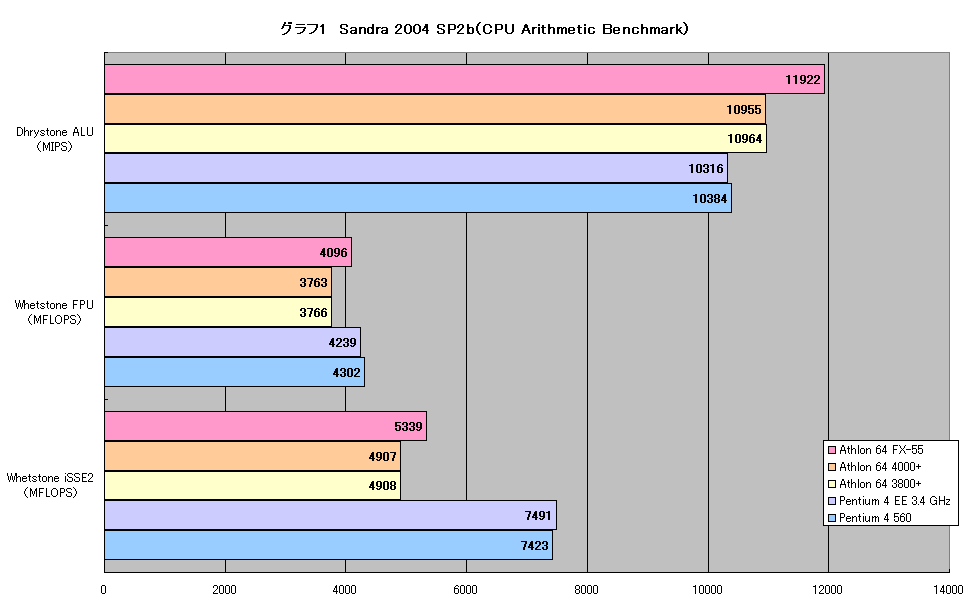Viewport: 972px width, 604px height.
Task: Click the blue bar labeled 10384
Action: click(418, 198)
